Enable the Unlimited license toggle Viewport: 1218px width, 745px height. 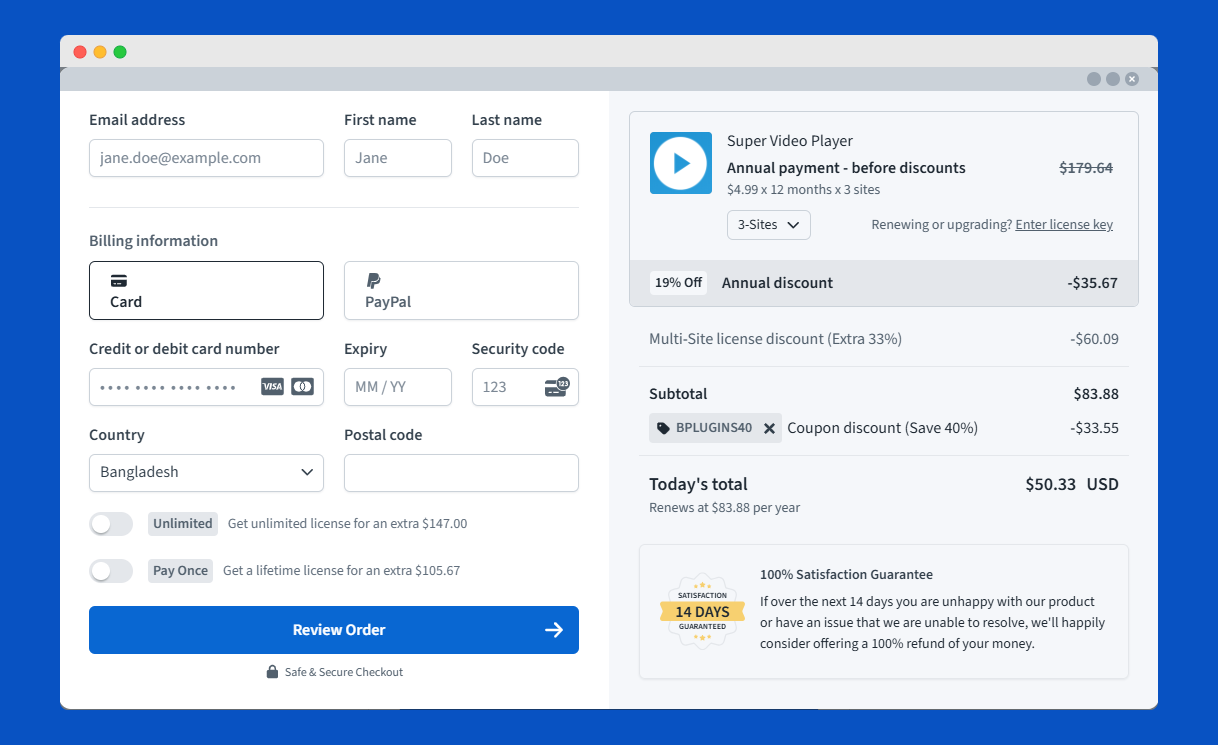(111, 523)
